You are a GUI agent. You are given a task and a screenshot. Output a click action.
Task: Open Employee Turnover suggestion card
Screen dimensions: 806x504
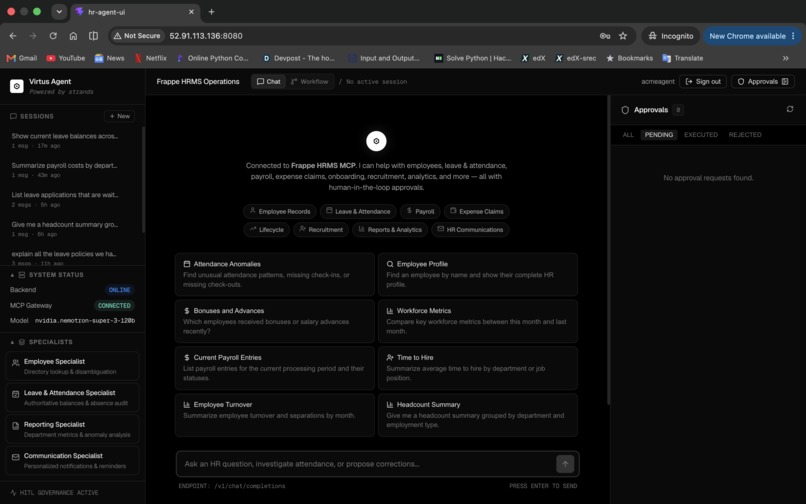pyautogui.click(x=274, y=415)
